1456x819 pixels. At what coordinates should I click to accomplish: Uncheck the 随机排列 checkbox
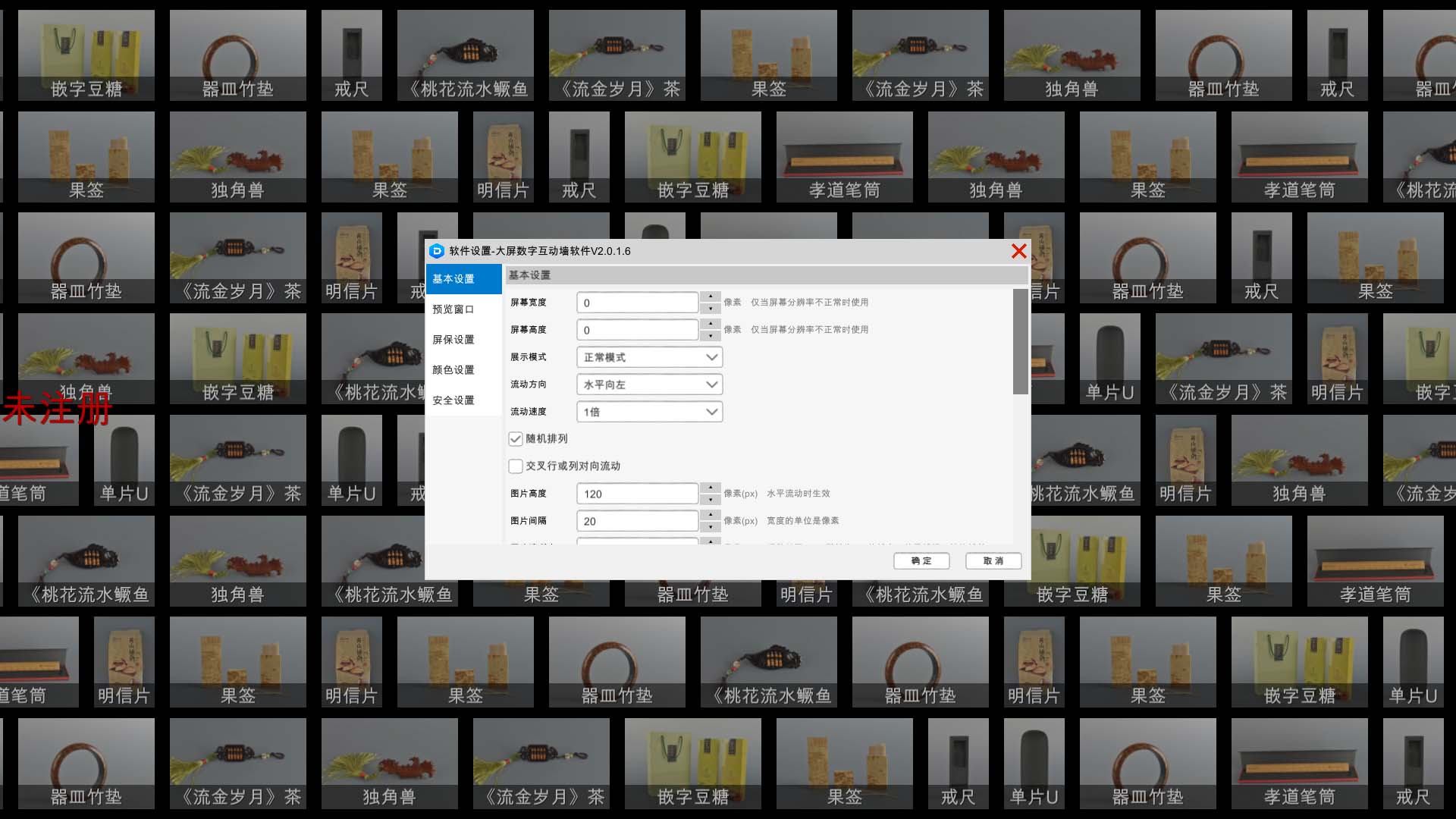pos(516,439)
